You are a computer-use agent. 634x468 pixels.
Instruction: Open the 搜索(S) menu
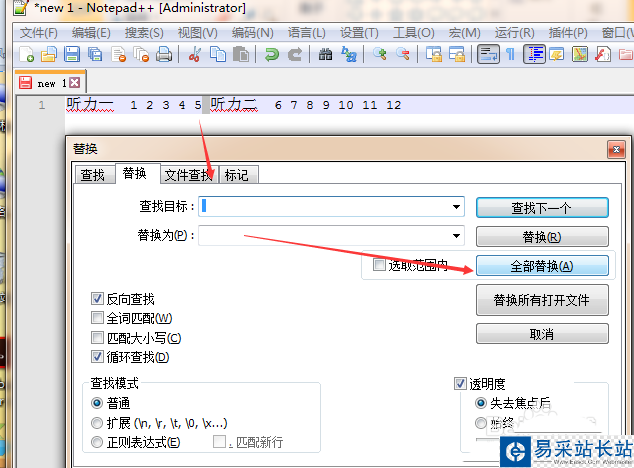point(144,33)
